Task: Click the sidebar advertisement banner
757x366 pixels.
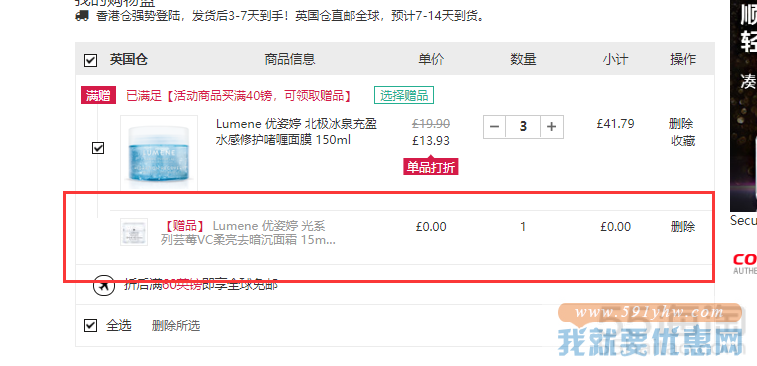Action: (743, 105)
